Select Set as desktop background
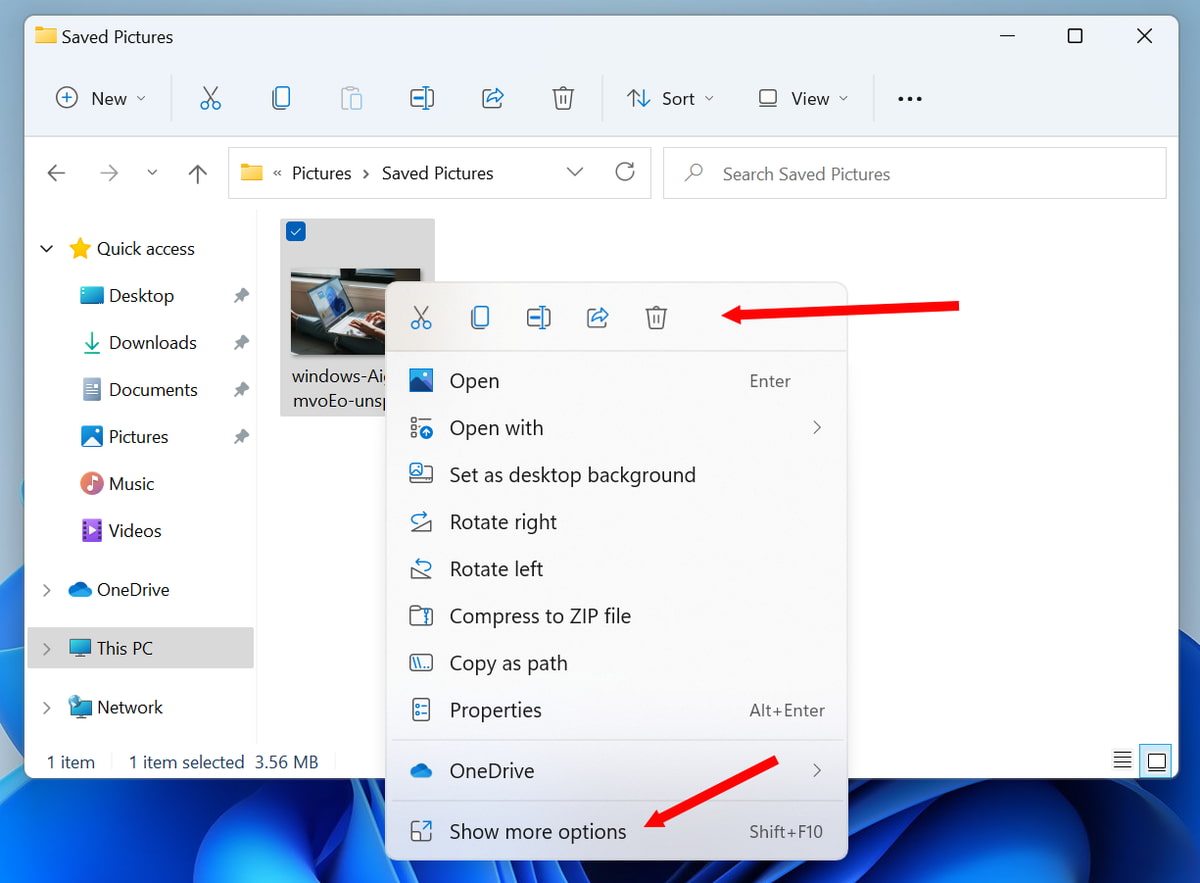Viewport: 1200px width, 883px height. pyautogui.click(x=616, y=475)
